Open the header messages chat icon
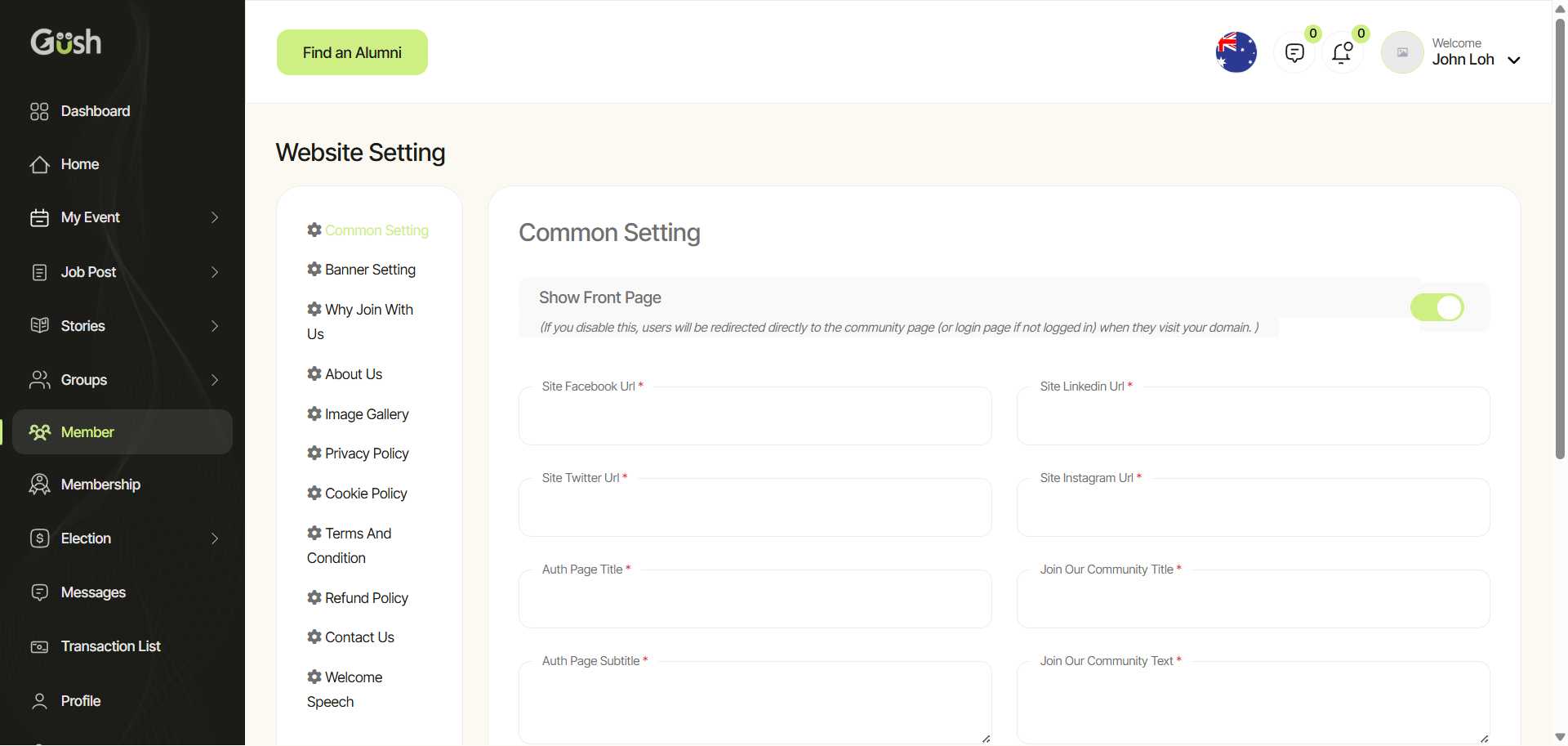Viewport: 1568px width, 746px height. (1294, 53)
